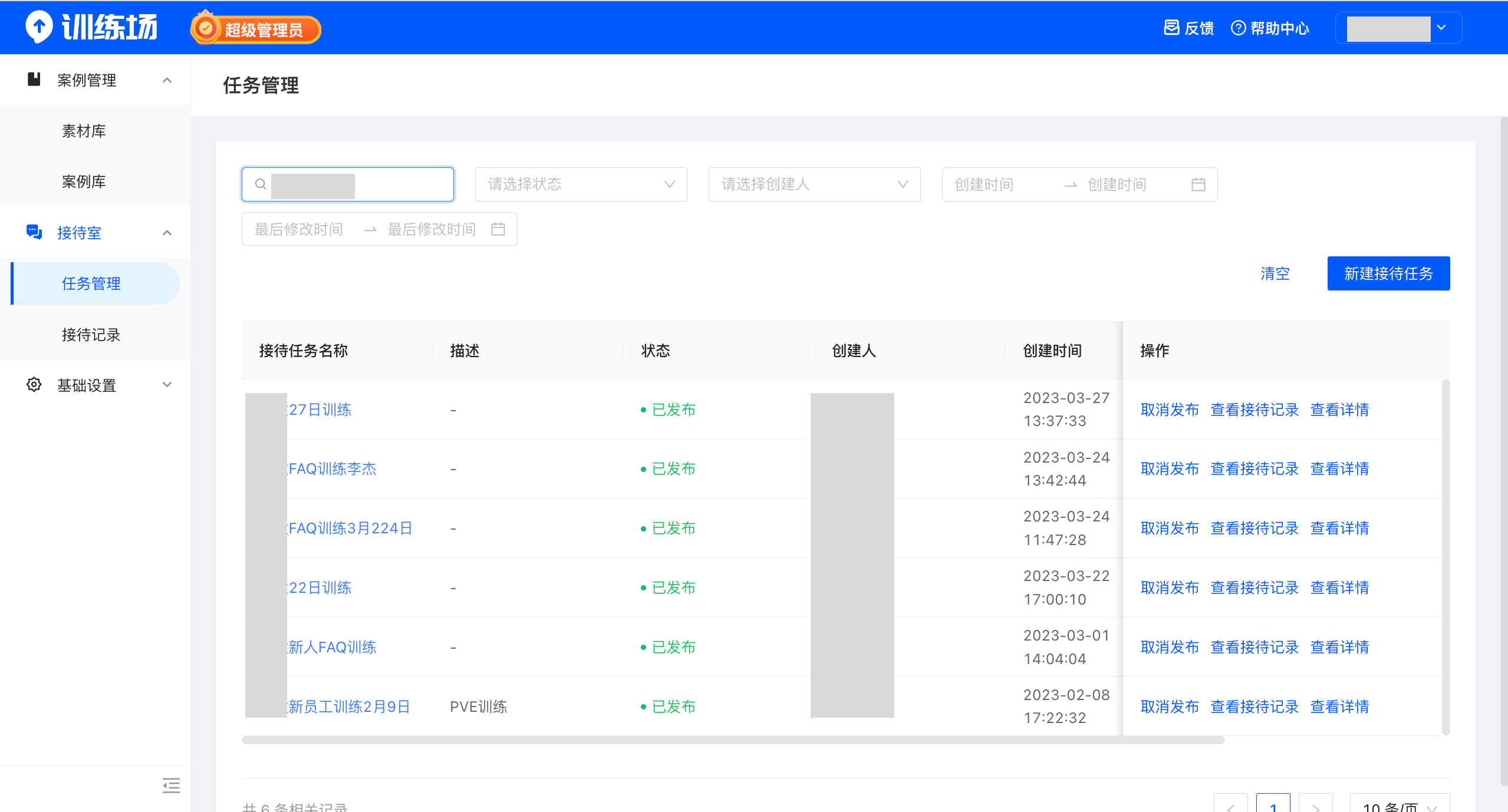Expand the 请选择创建人 dropdown
Screen dimensions: 1508x812
(x=813, y=183)
